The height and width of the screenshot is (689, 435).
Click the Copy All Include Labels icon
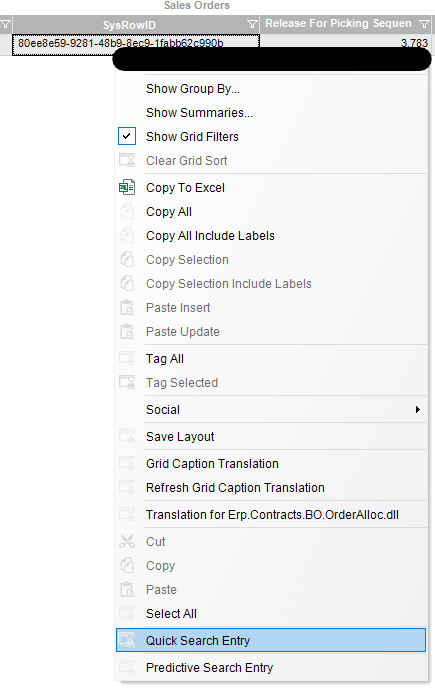click(x=127, y=236)
